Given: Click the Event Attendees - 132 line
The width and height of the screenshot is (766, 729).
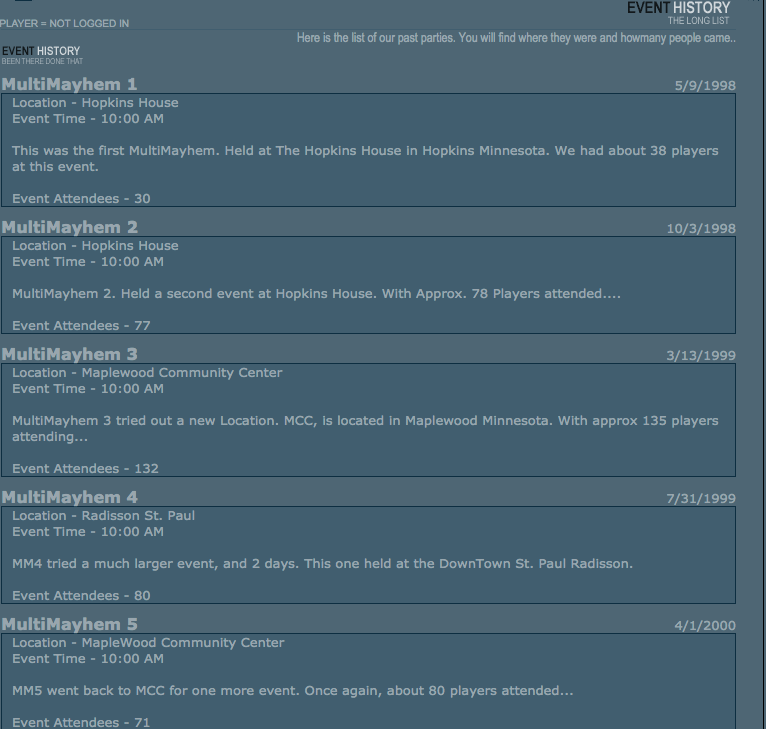Looking at the screenshot, I should click(85, 469).
